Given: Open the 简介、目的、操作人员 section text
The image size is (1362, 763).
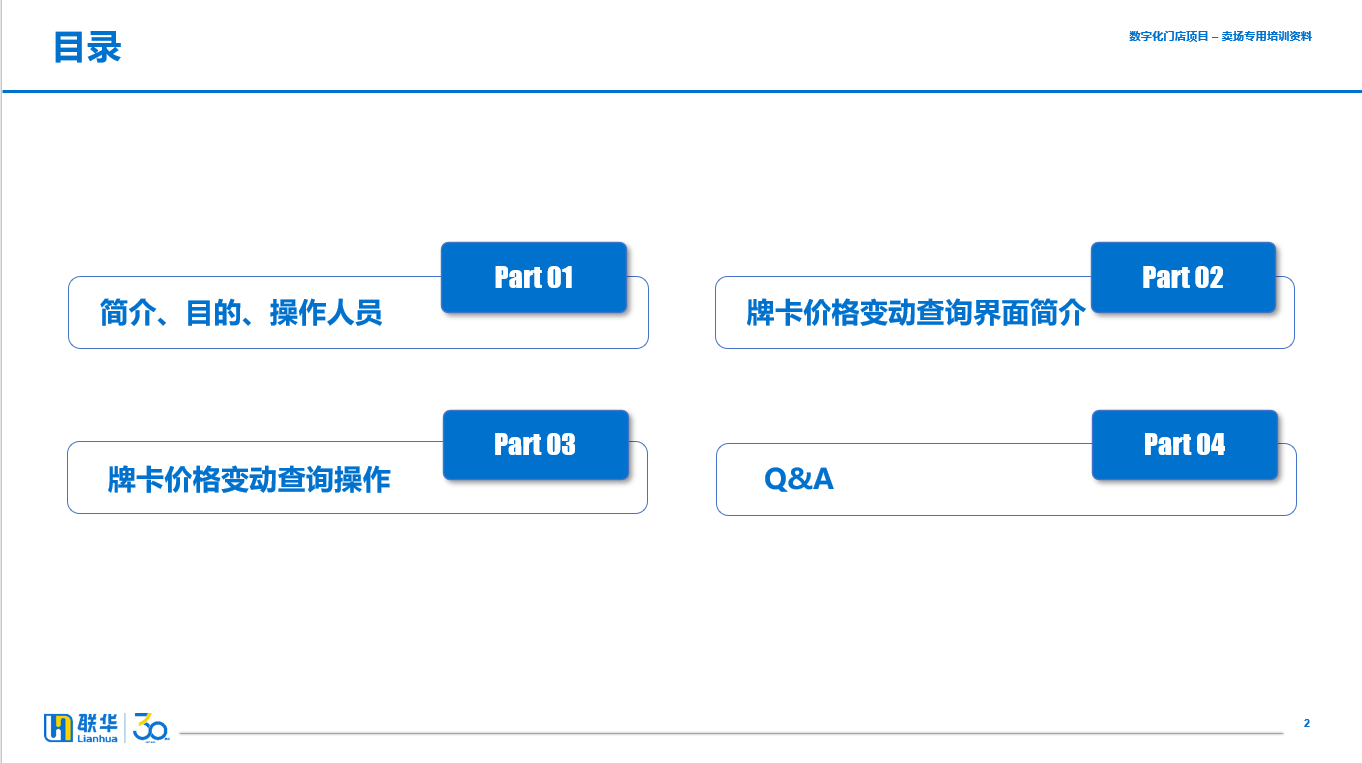Looking at the screenshot, I should (x=241, y=313).
